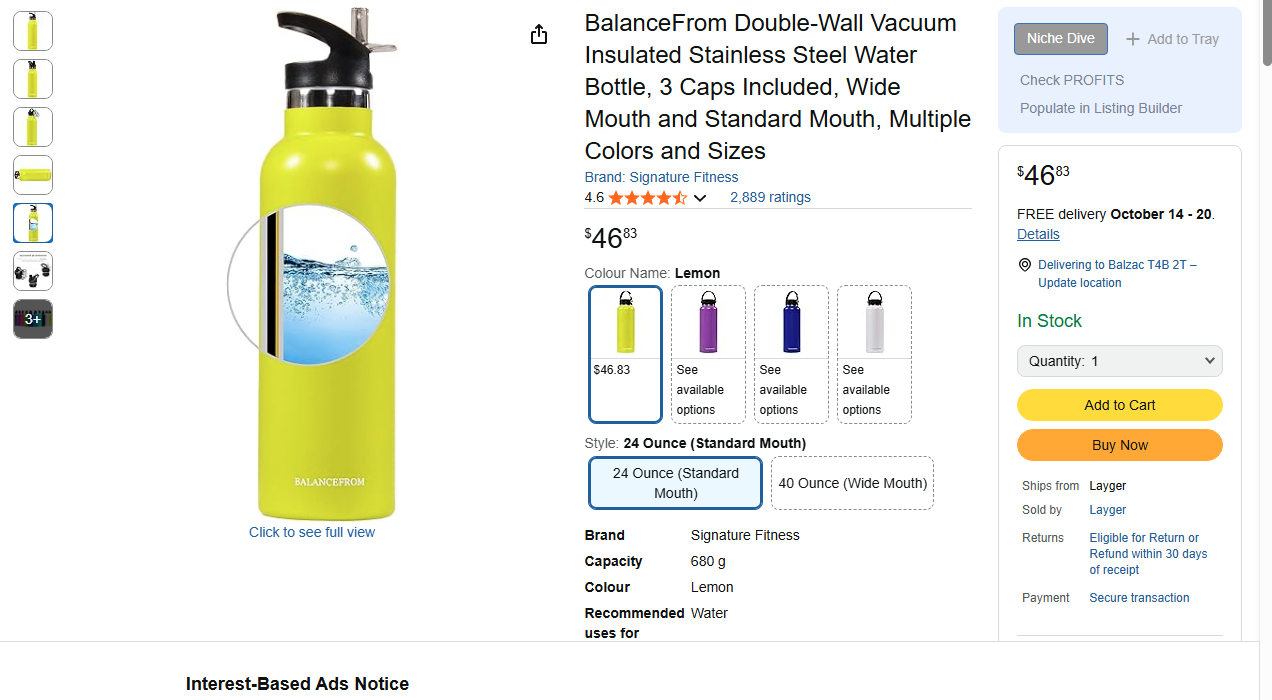Click the Buy Now button
The image size is (1272, 700).
1119,445
